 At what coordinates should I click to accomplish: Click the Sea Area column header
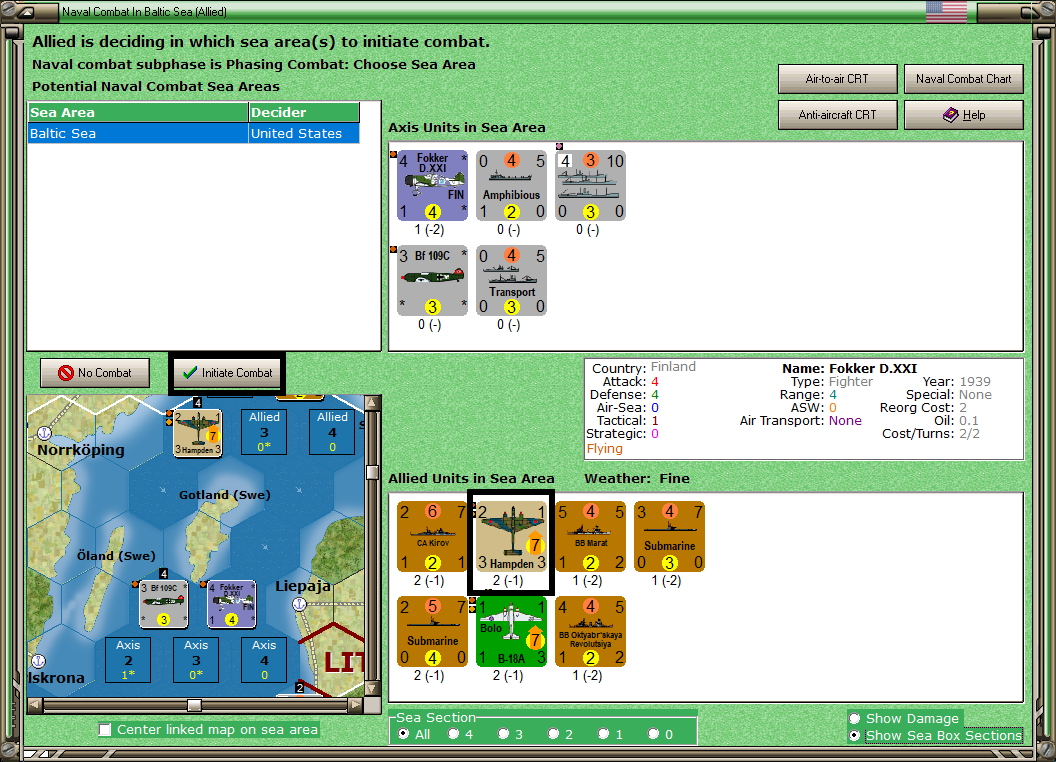(x=138, y=113)
